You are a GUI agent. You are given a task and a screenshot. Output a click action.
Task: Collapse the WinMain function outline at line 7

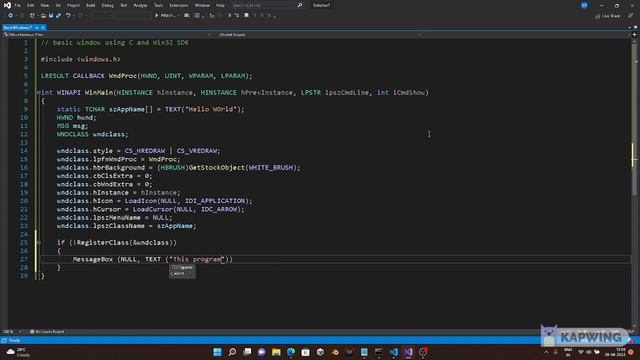(x=38, y=93)
